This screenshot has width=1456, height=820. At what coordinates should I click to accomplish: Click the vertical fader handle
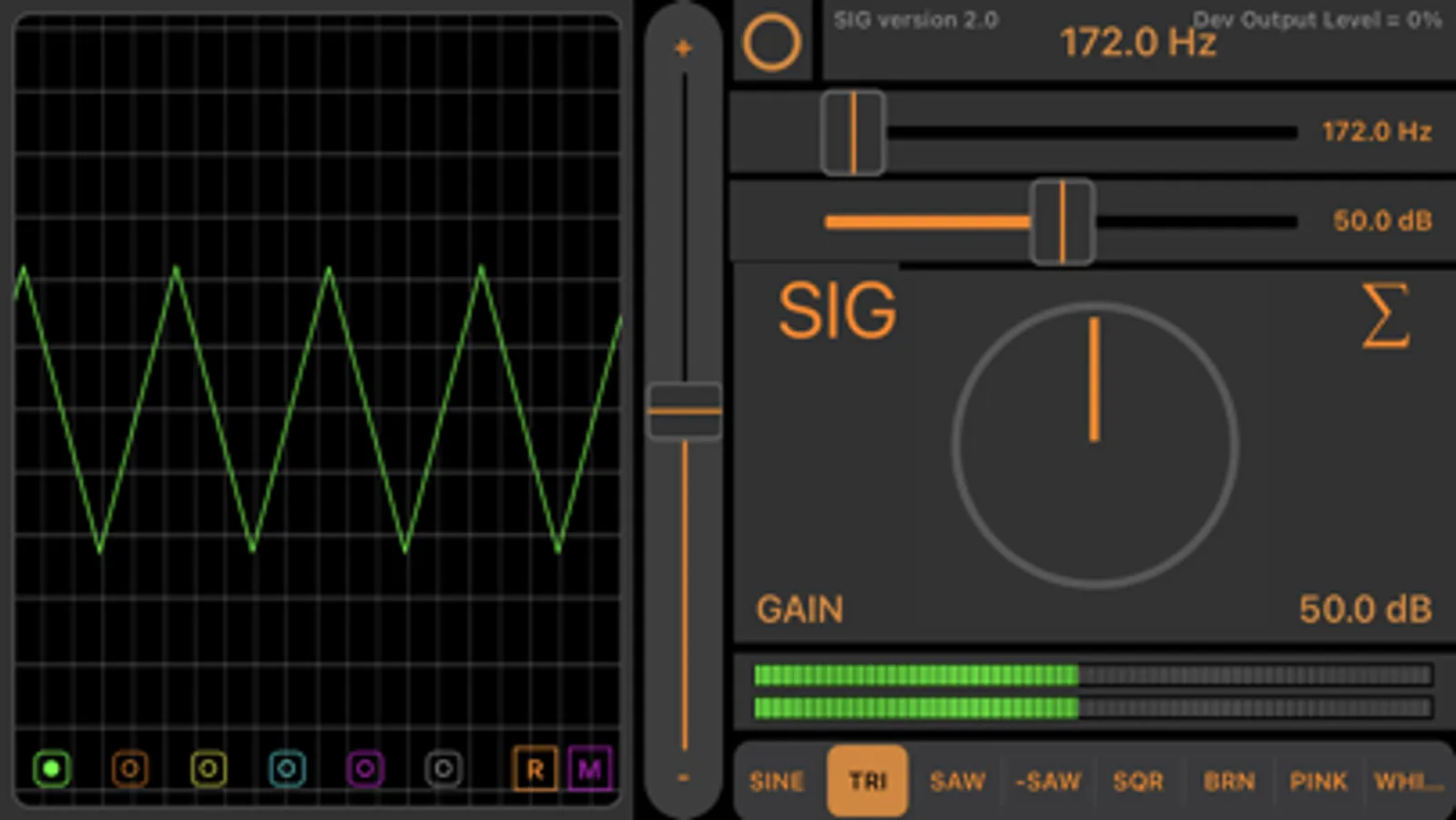684,411
